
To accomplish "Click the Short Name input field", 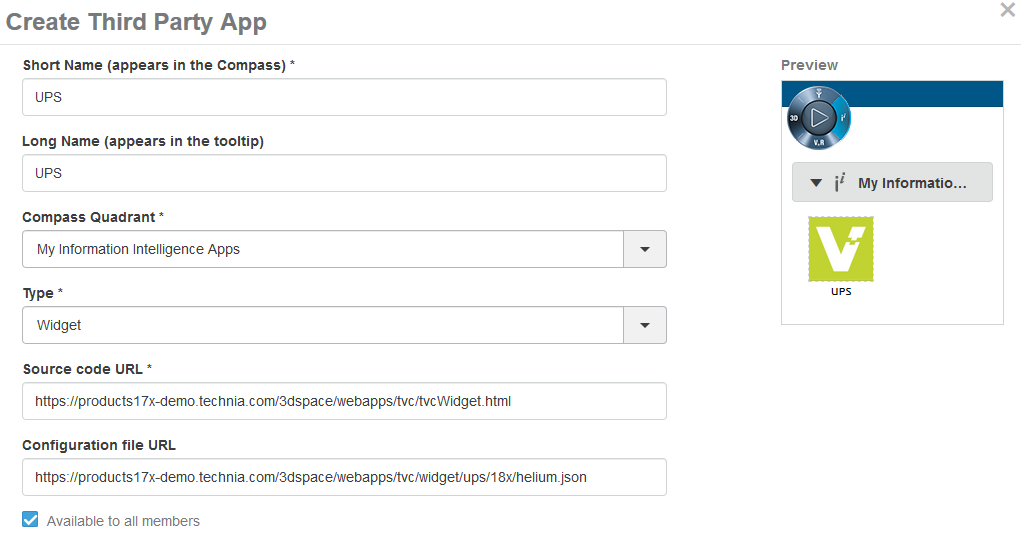I will click(344, 97).
